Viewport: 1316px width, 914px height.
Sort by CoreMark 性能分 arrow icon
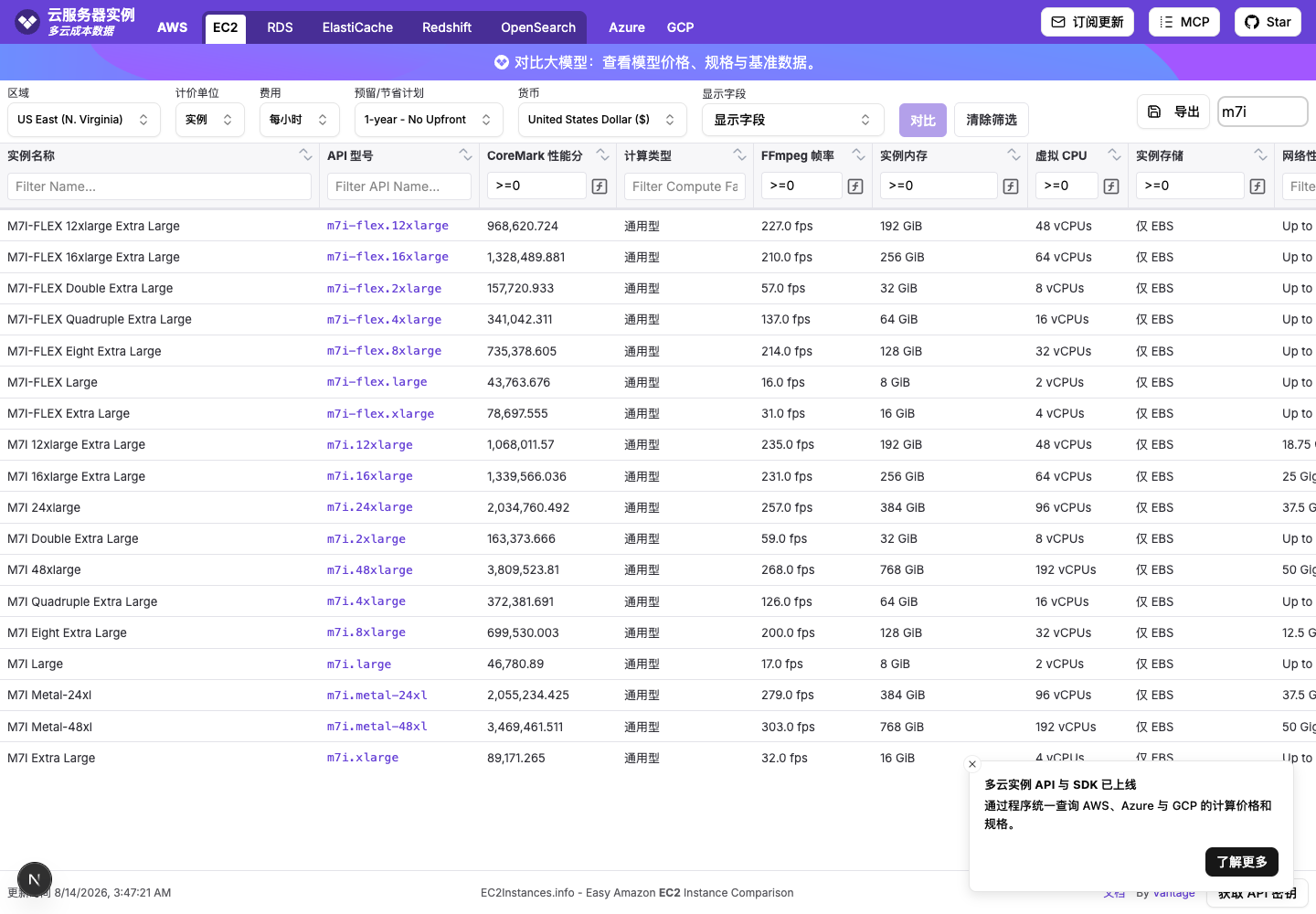point(602,155)
